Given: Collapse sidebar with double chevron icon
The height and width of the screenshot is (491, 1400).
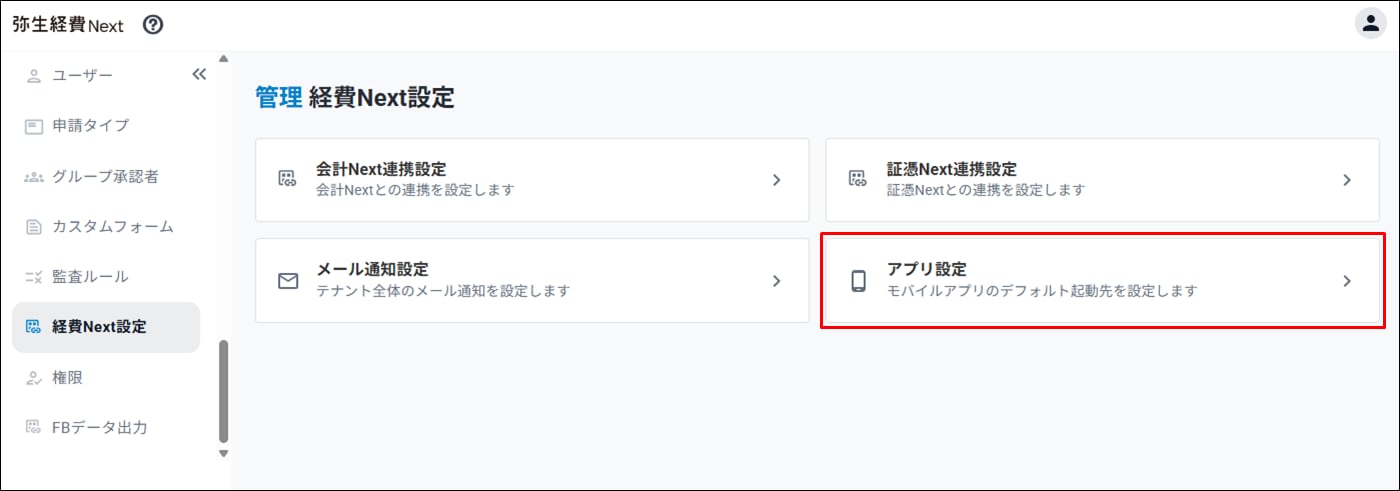Looking at the screenshot, I should (x=199, y=75).
